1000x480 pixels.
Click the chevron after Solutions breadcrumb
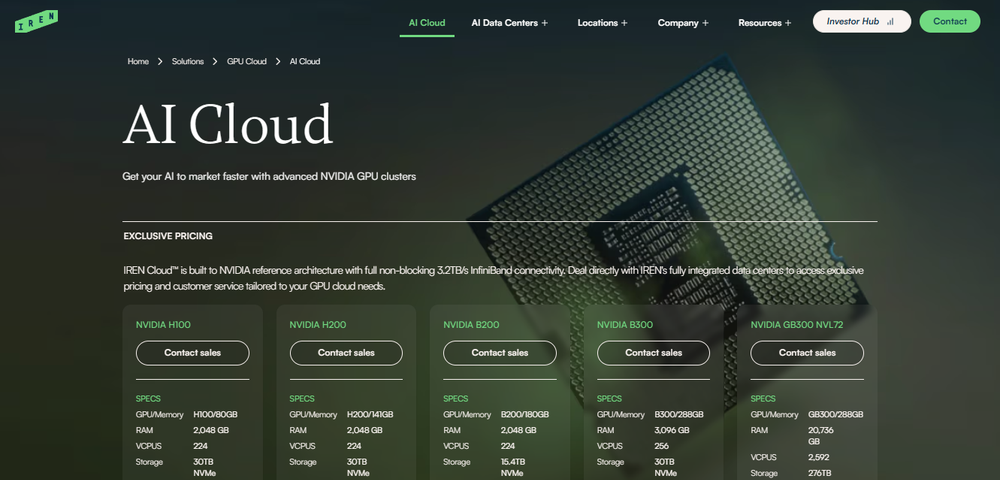(x=216, y=62)
